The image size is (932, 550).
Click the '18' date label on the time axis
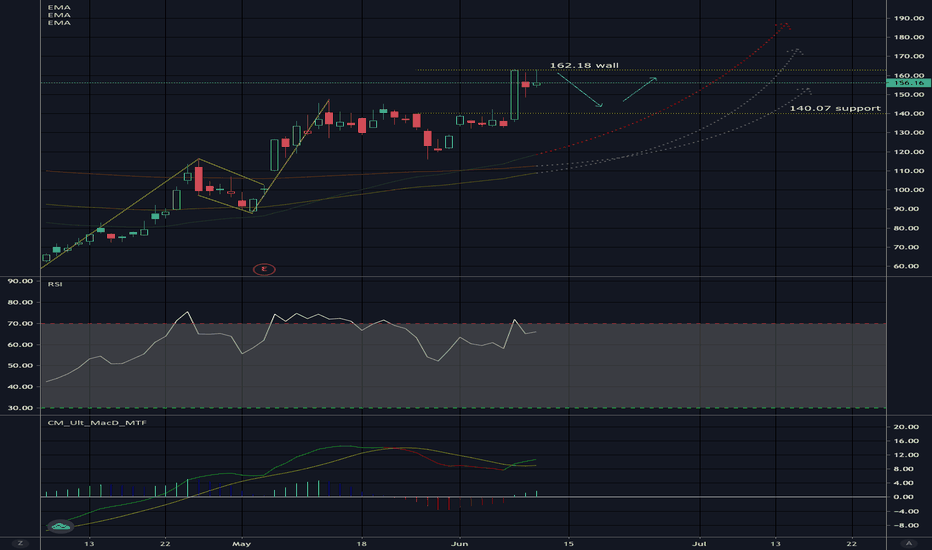361,543
